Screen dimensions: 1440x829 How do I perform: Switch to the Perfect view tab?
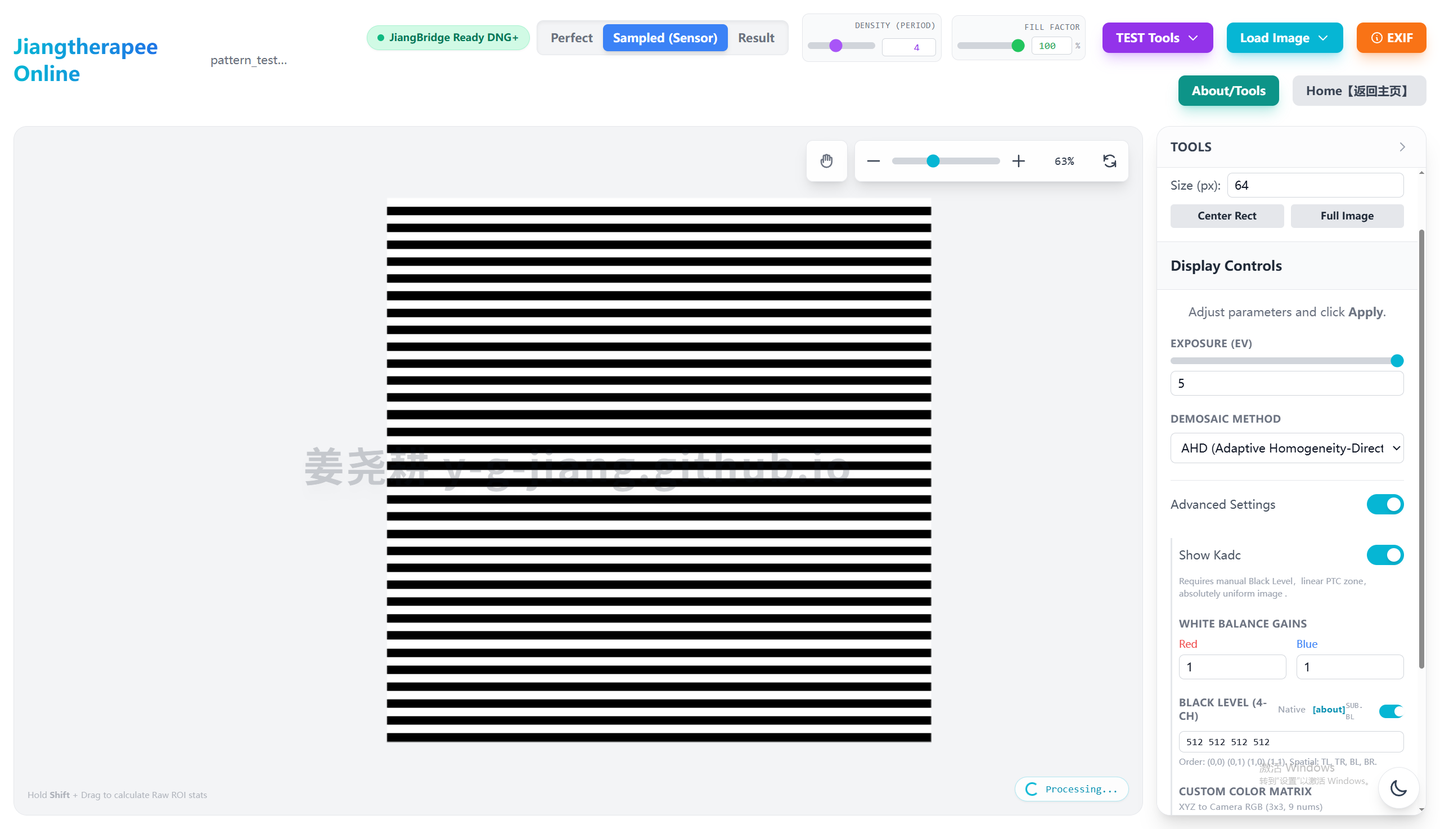coord(571,38)
